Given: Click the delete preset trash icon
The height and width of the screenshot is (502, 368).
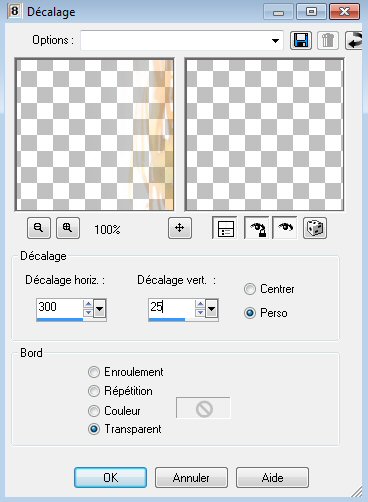Looking at the screenshot, I should coord(328,41).
